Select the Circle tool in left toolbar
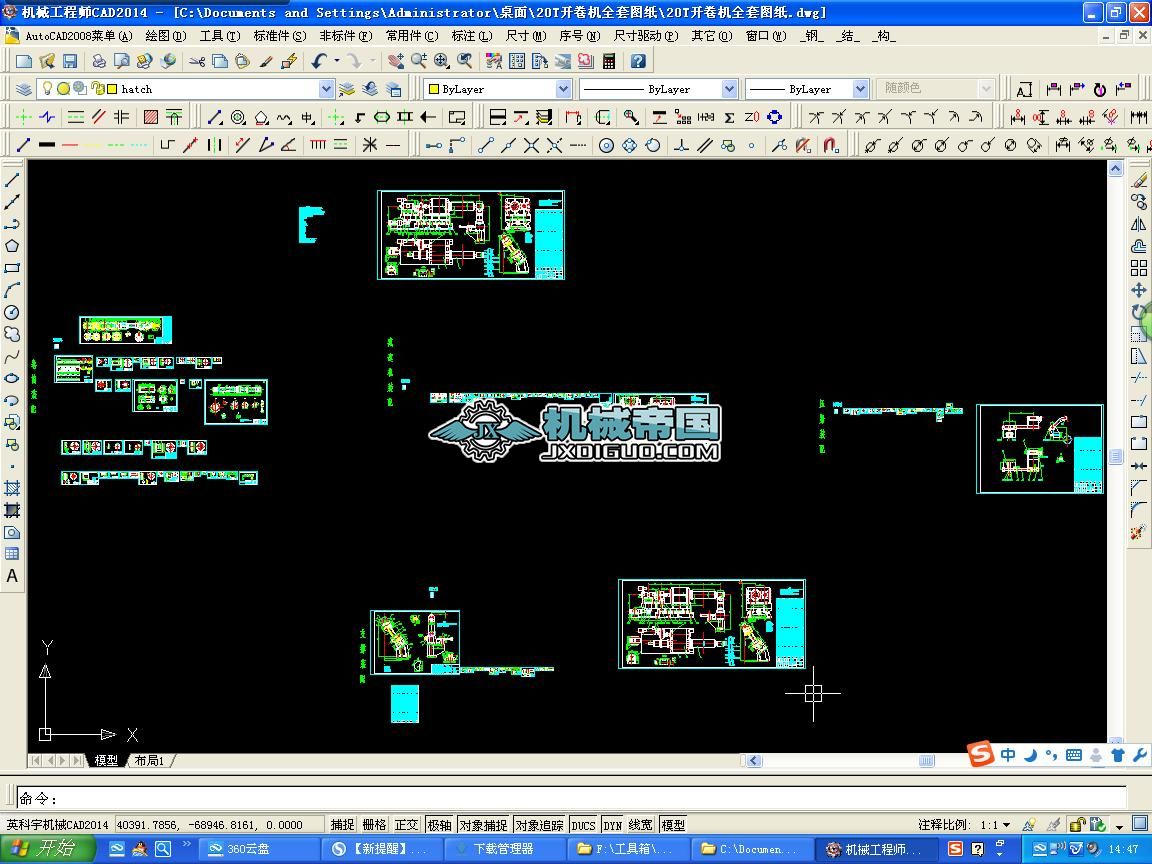The image size is (1152, 864). tap(12, 312)
